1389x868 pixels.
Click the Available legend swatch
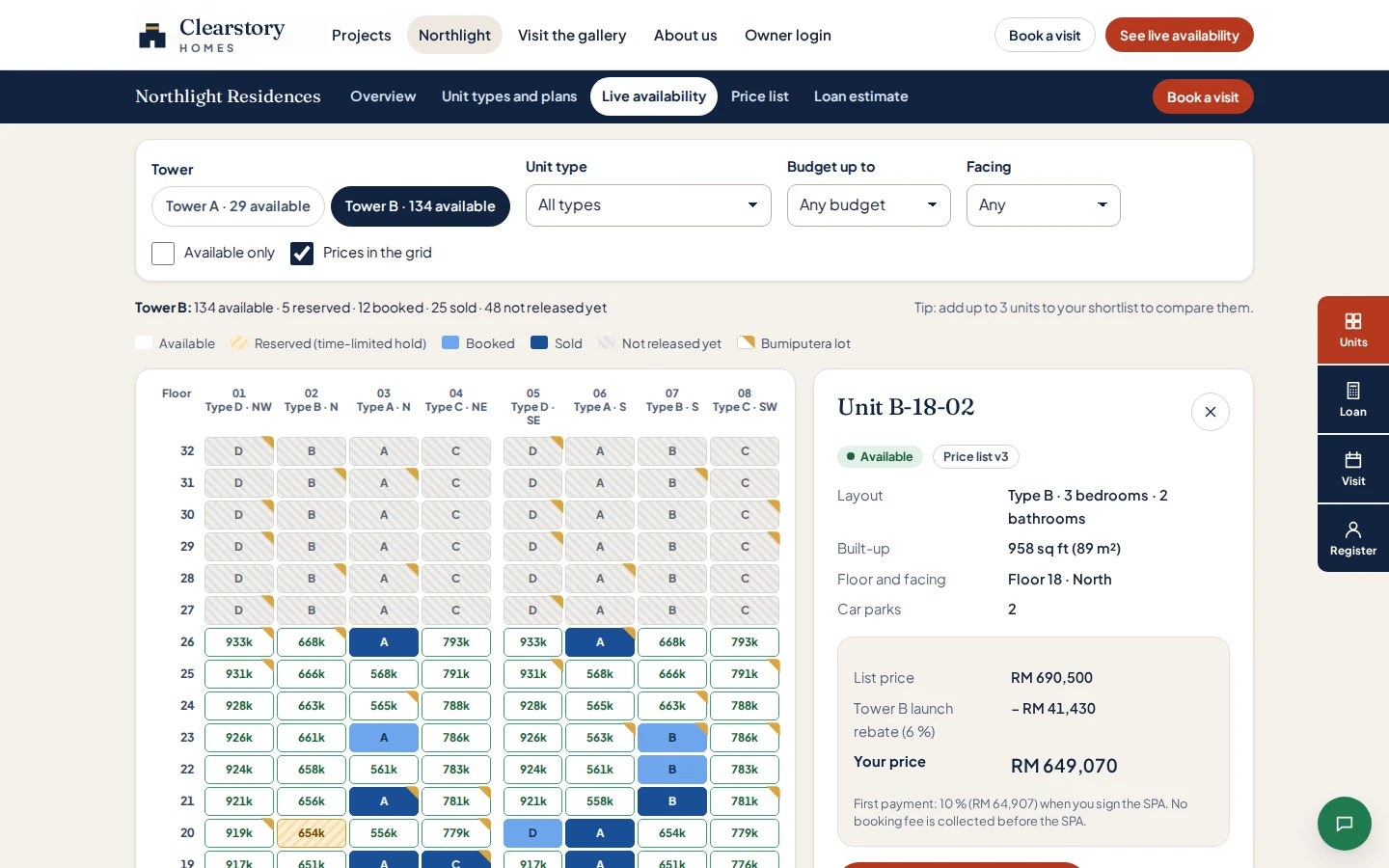coord(144,342)
